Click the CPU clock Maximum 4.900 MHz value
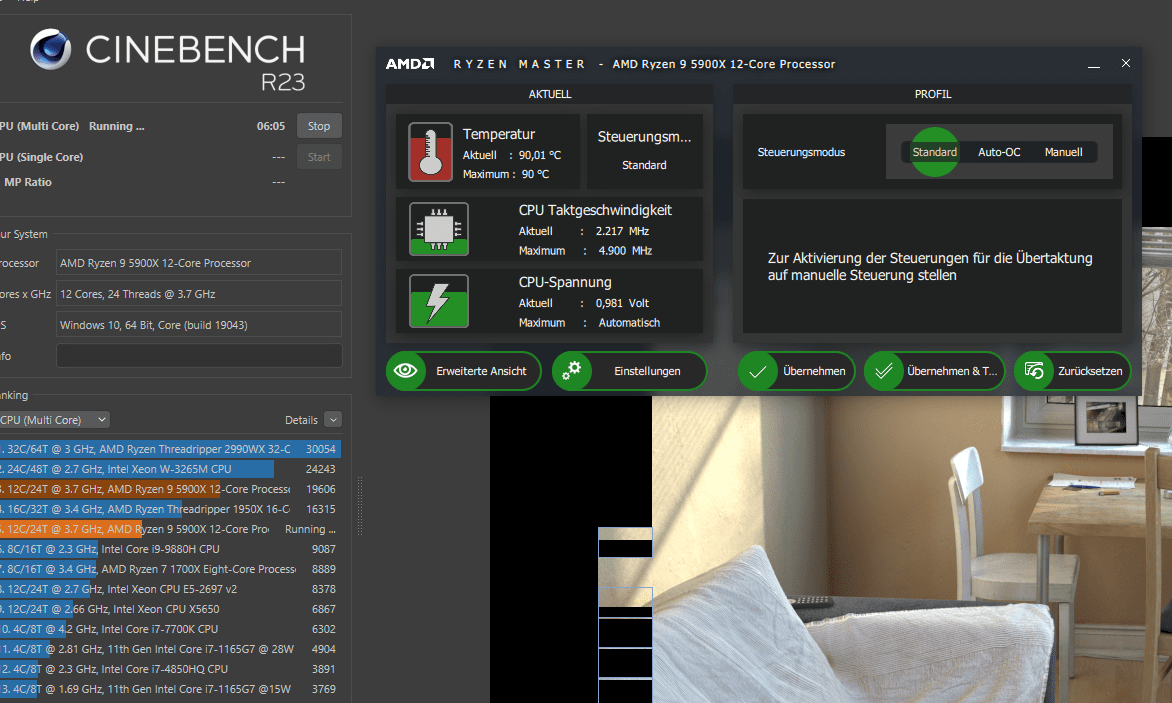Viewport: 1172px width, 703px height. [x=625, y=251]
